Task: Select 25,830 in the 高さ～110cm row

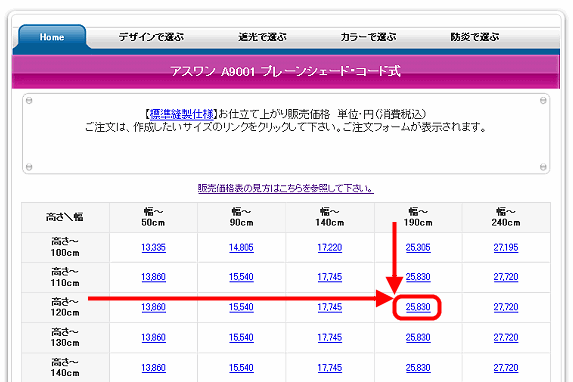Action: coord(418,277)
